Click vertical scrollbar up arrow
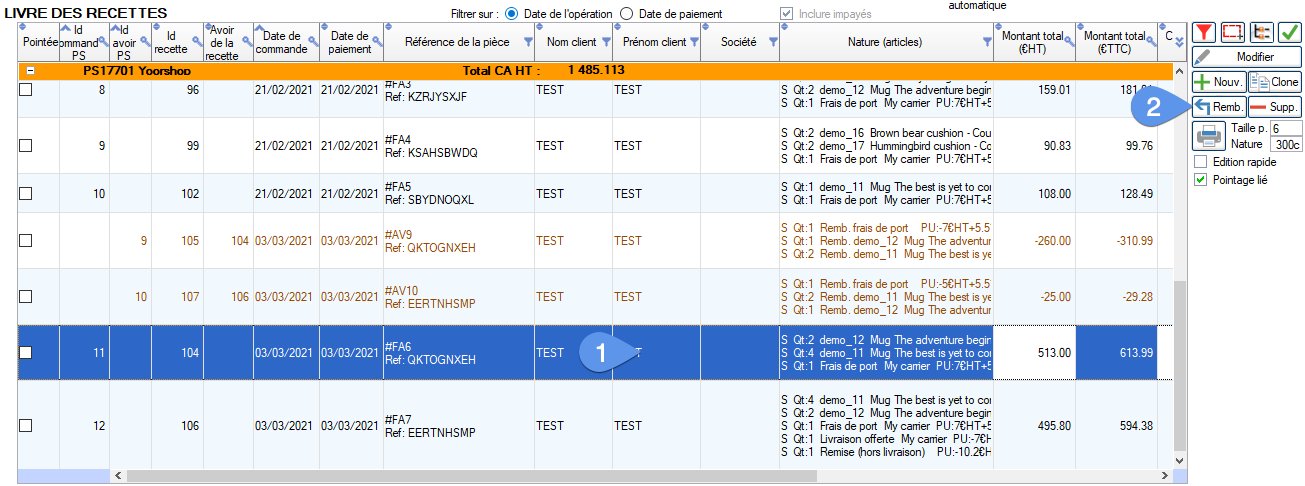Screen dimensions: 1305x486 pos(1179,71)
